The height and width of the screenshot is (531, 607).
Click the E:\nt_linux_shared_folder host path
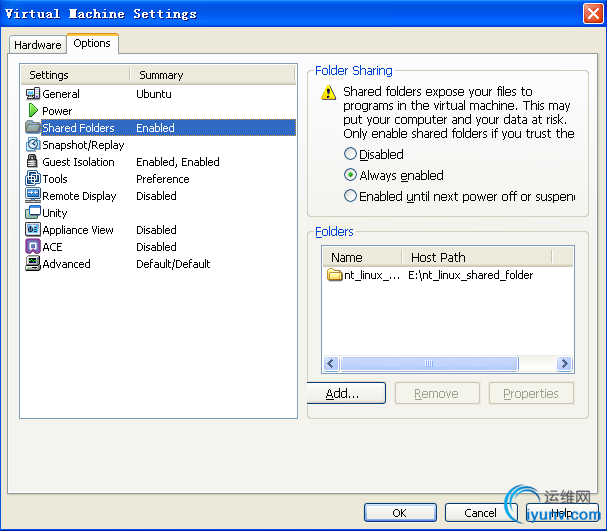click(470, 275)
